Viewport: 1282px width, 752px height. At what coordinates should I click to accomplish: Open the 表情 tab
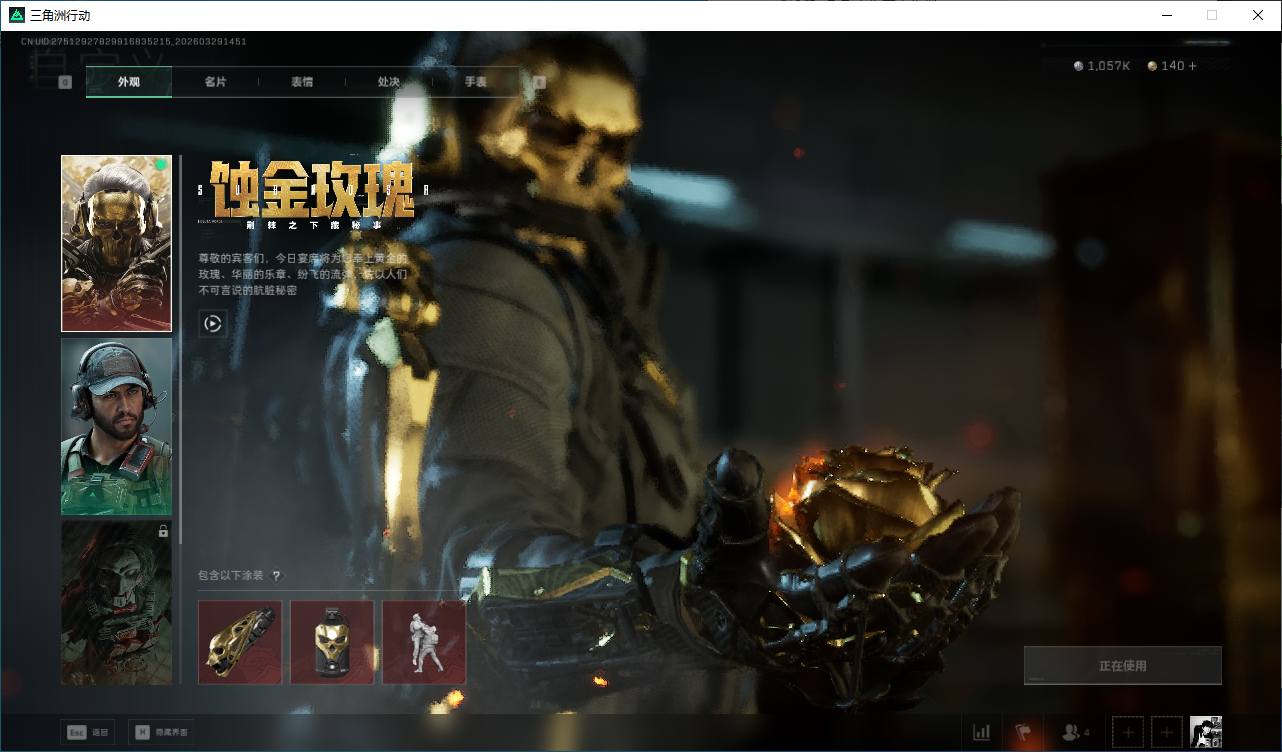[302, 82]
